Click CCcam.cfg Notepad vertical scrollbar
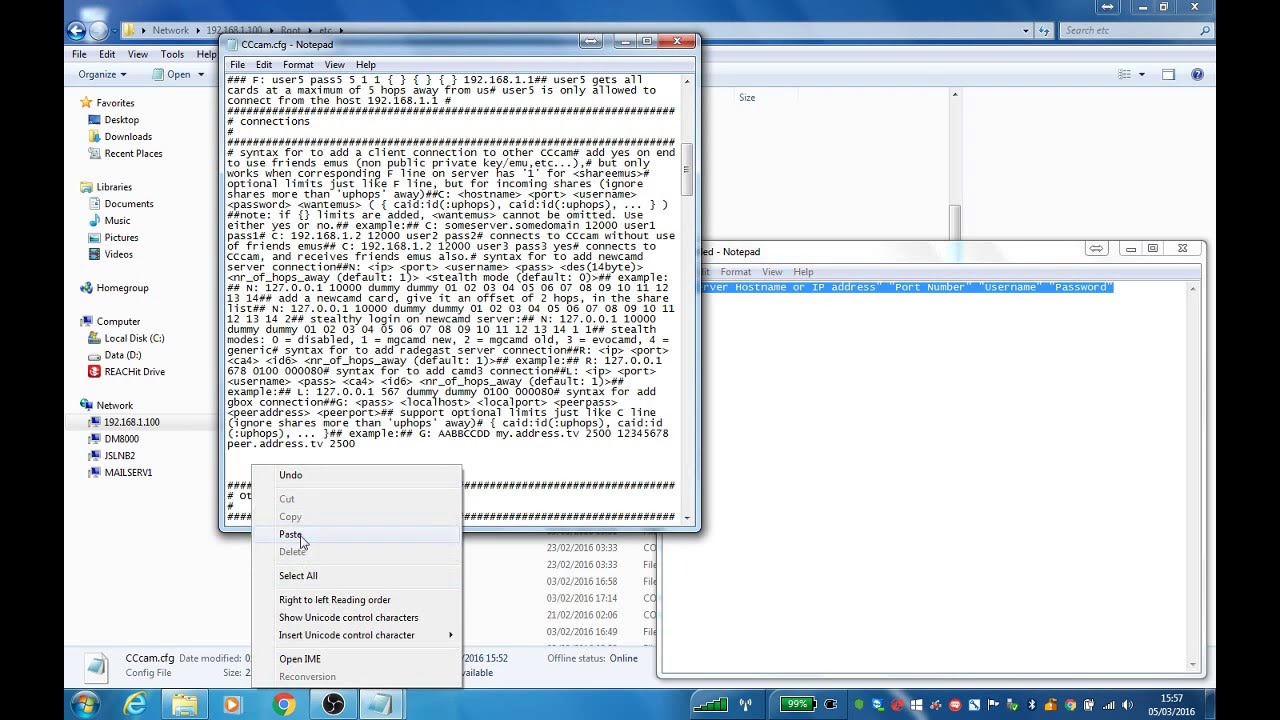Viewport: 1280px width, 720px height. [x=686, y=298]
